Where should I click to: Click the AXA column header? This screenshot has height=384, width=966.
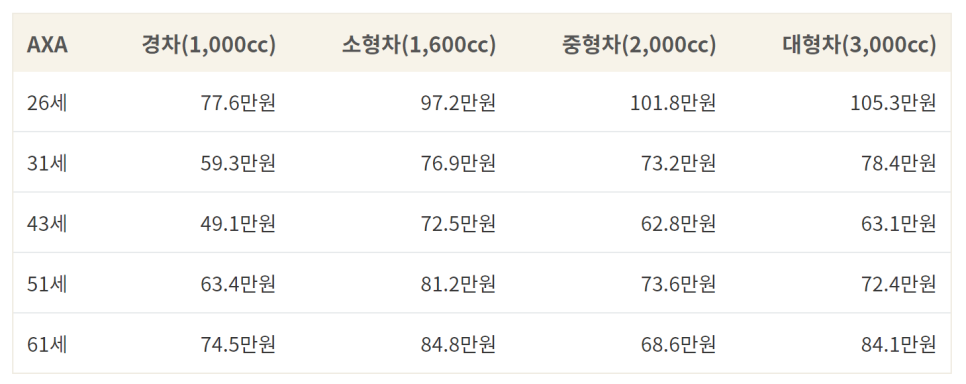(47, 44)
